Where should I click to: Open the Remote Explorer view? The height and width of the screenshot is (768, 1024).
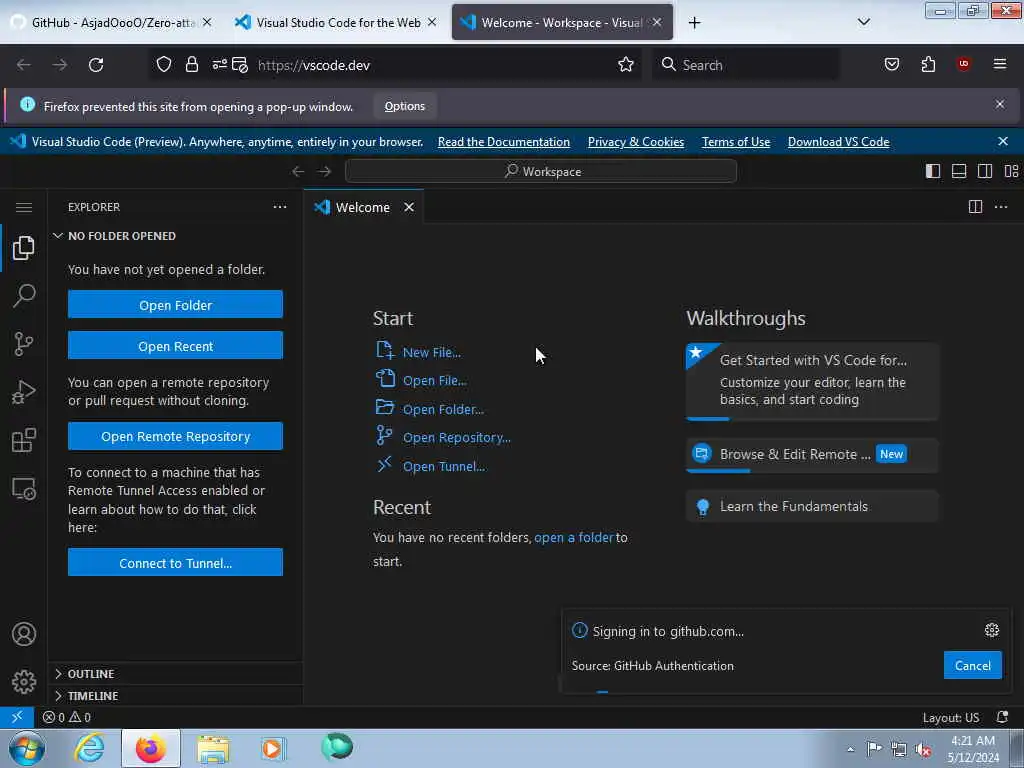[24, 488]
